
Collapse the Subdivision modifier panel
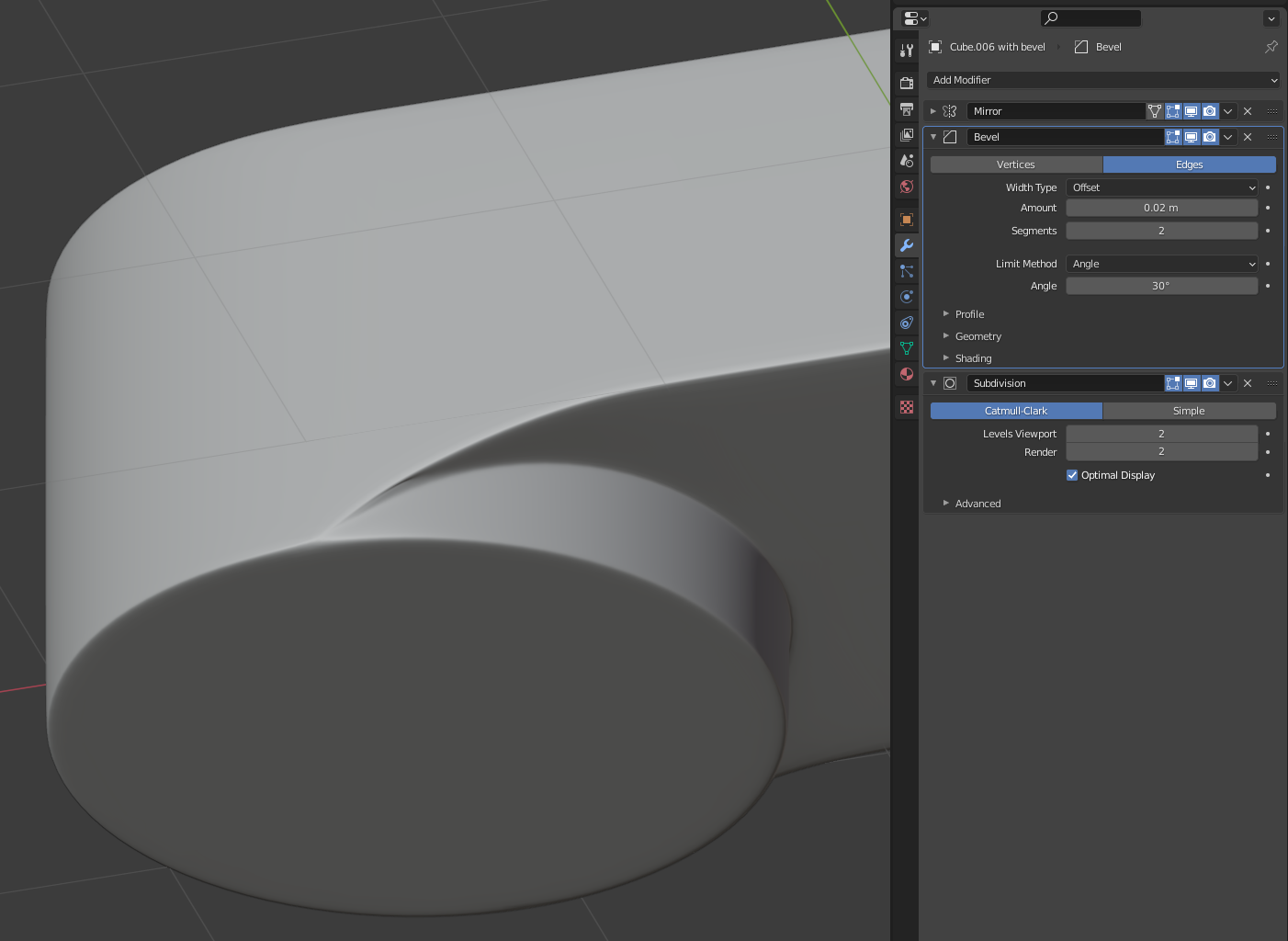click(x=933, y=383)
